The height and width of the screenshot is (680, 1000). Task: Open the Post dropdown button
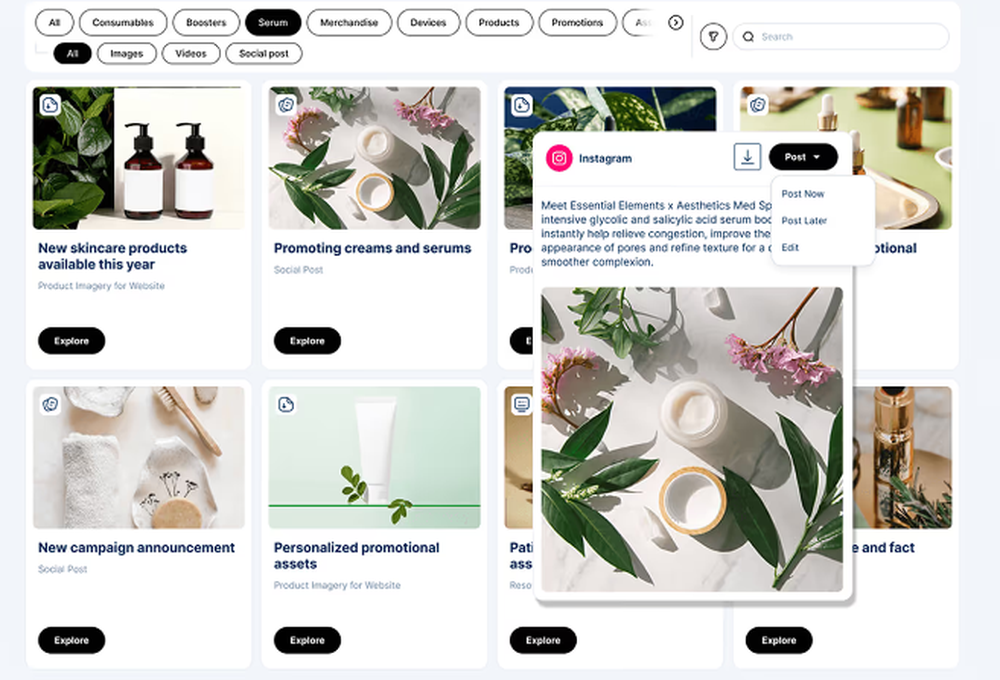click(x=803, y=157)
